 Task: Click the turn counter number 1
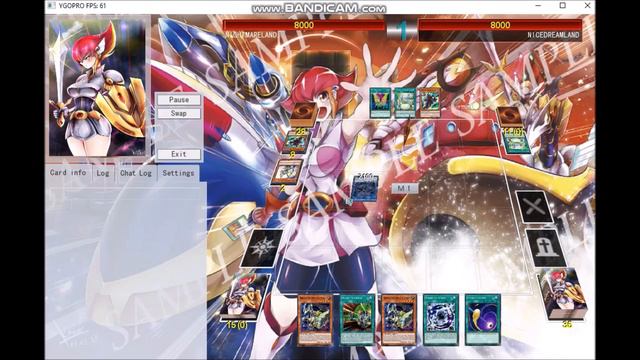[402, 30]
